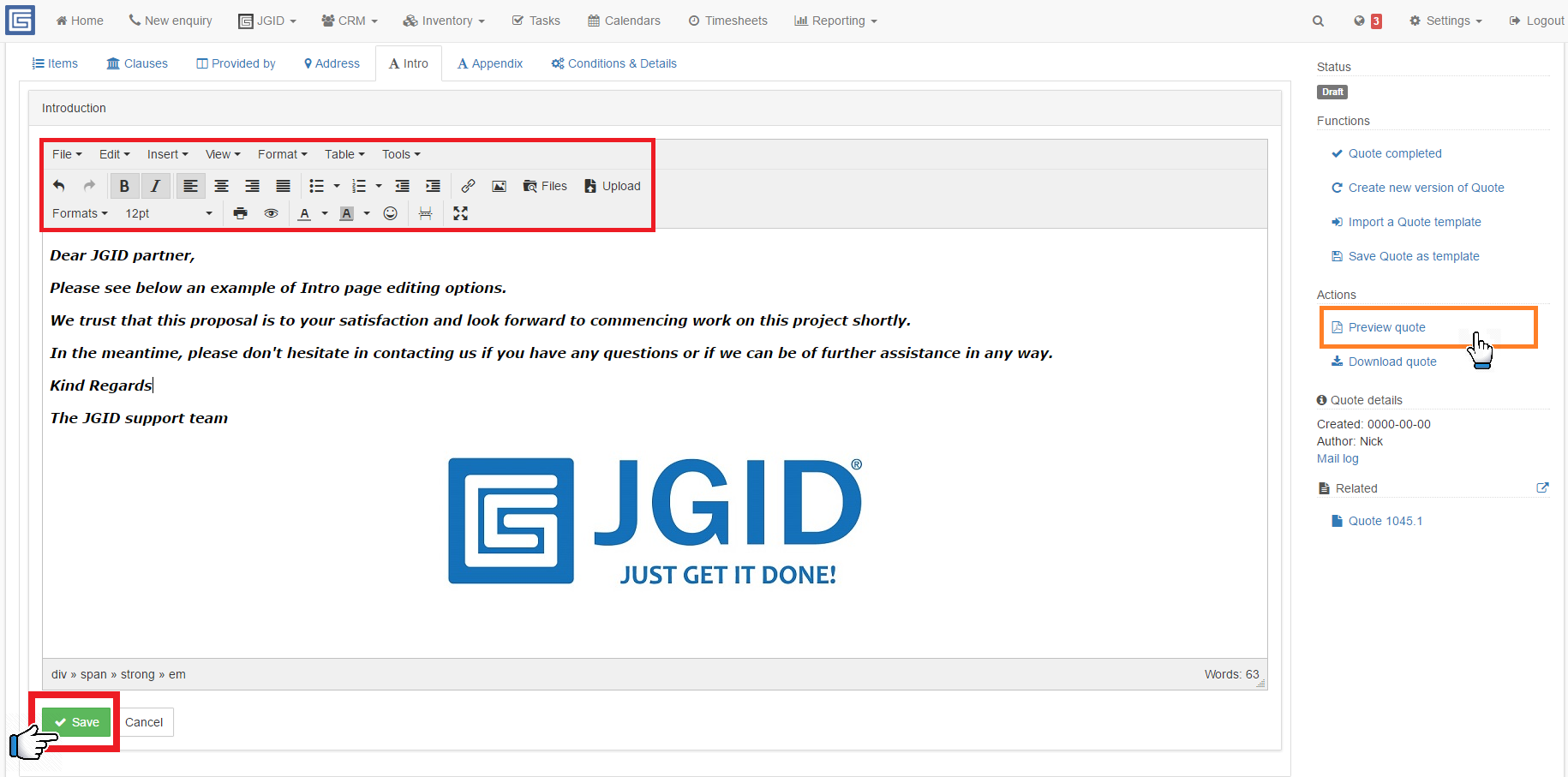The image size is (1568, 777).
Task: Open the Format menu in editor
Action: pyautogui.click(x=282, y=154)
